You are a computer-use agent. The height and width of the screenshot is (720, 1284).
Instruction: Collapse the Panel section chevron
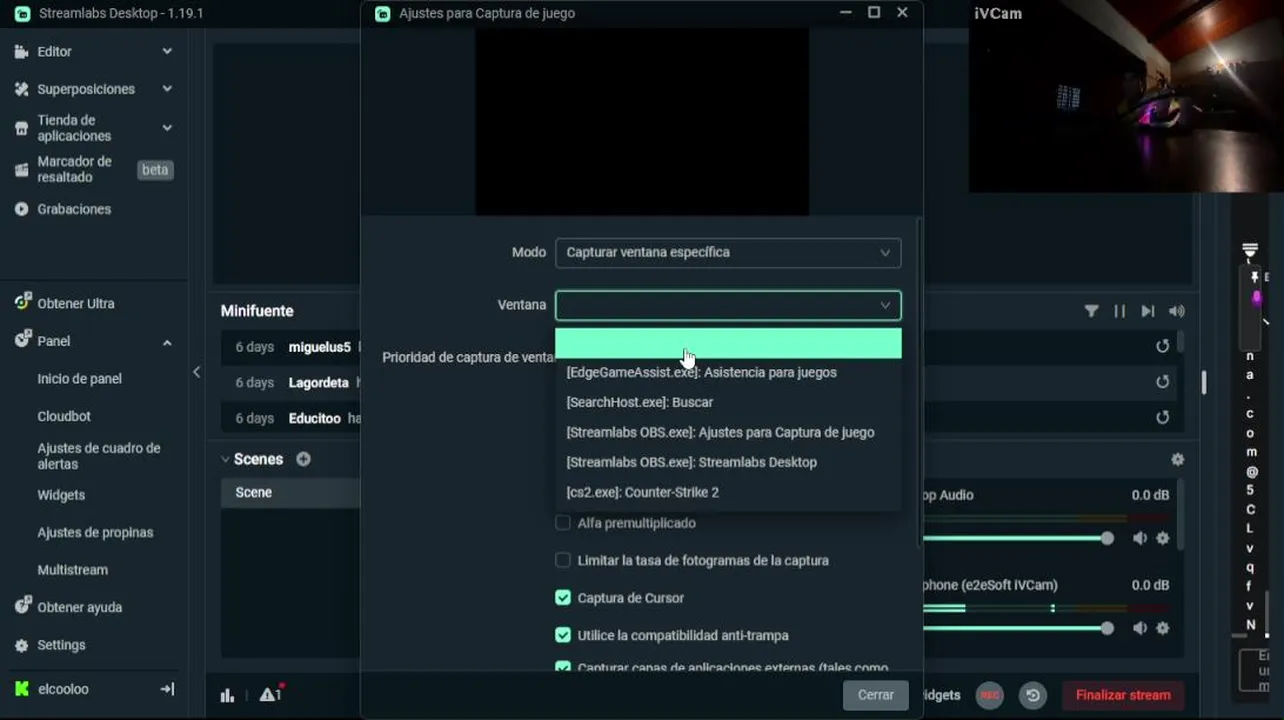point(167,342)
